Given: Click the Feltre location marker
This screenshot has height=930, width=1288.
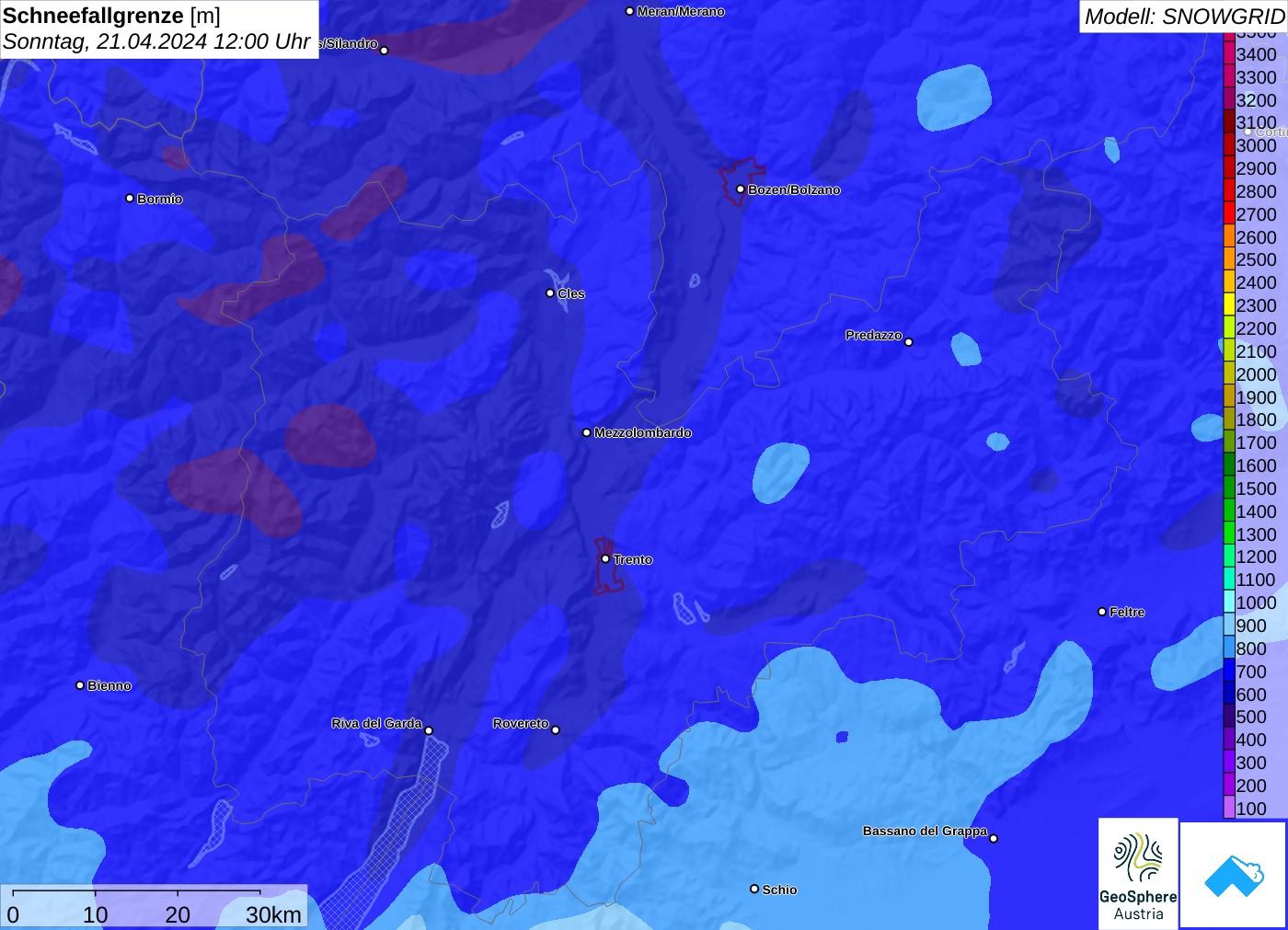Looking at the screenshot, I should [1102, 612].
